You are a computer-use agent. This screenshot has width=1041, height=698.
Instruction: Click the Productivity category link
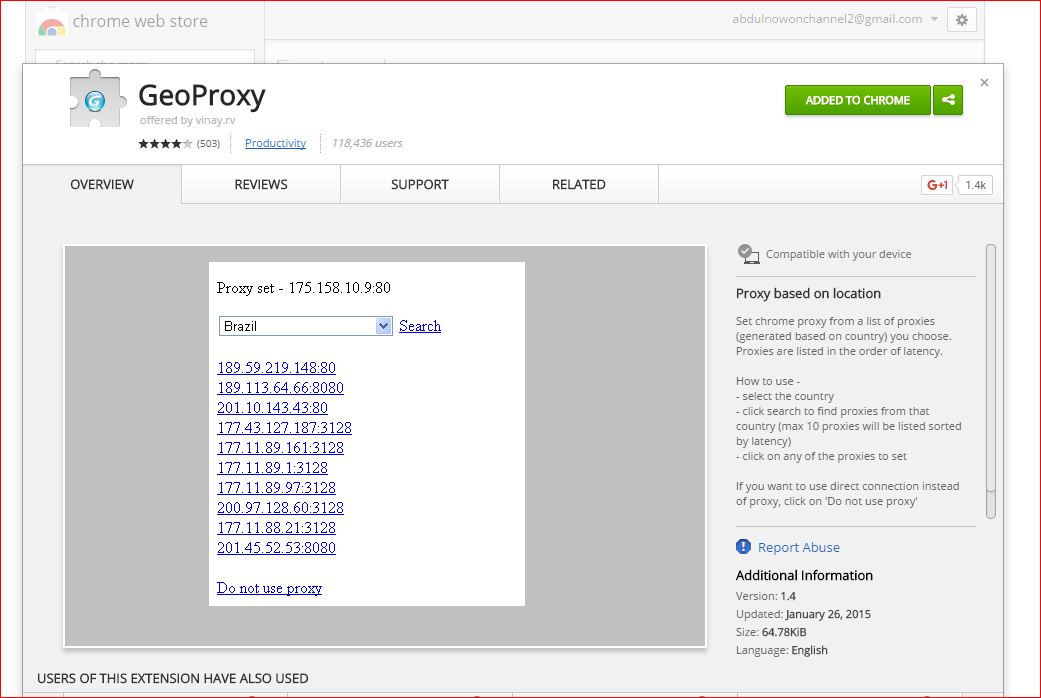[x=276, y=143]
